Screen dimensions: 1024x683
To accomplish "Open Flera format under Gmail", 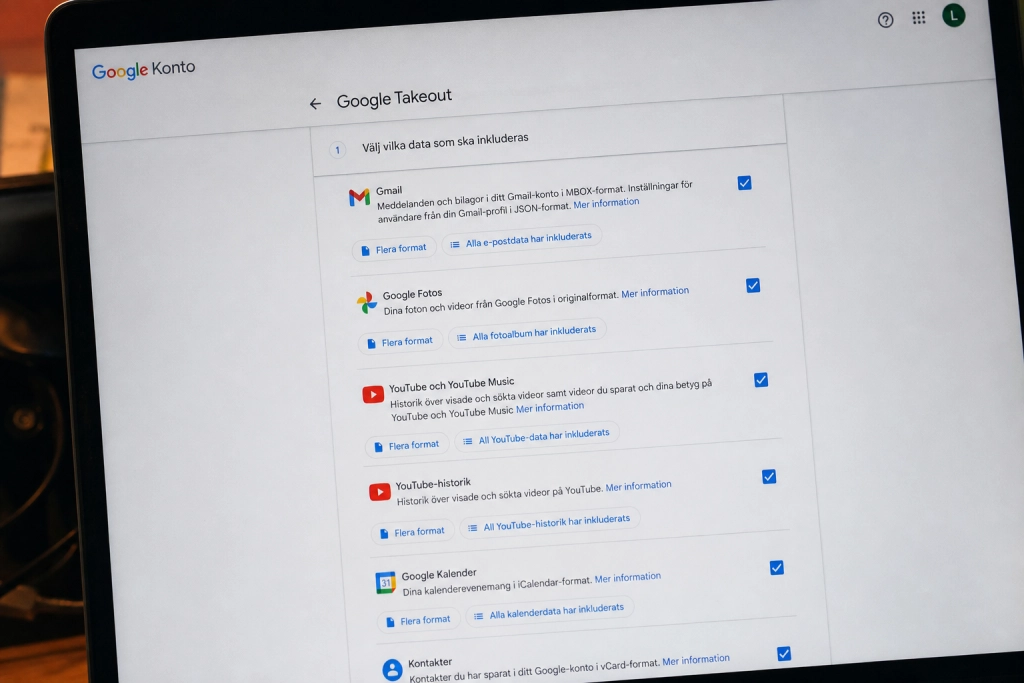I will (394, 249).
